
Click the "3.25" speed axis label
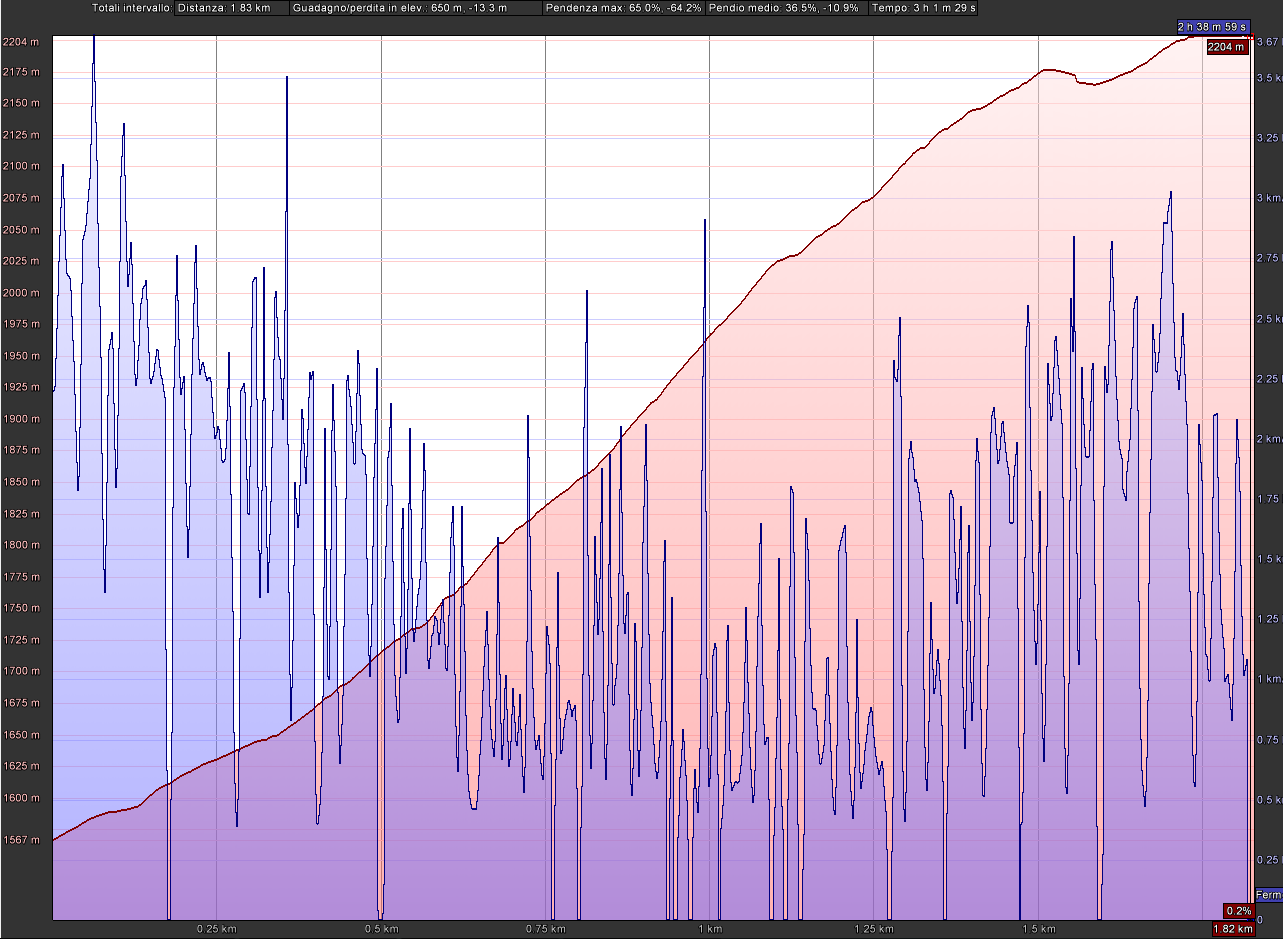point(1268,137)
